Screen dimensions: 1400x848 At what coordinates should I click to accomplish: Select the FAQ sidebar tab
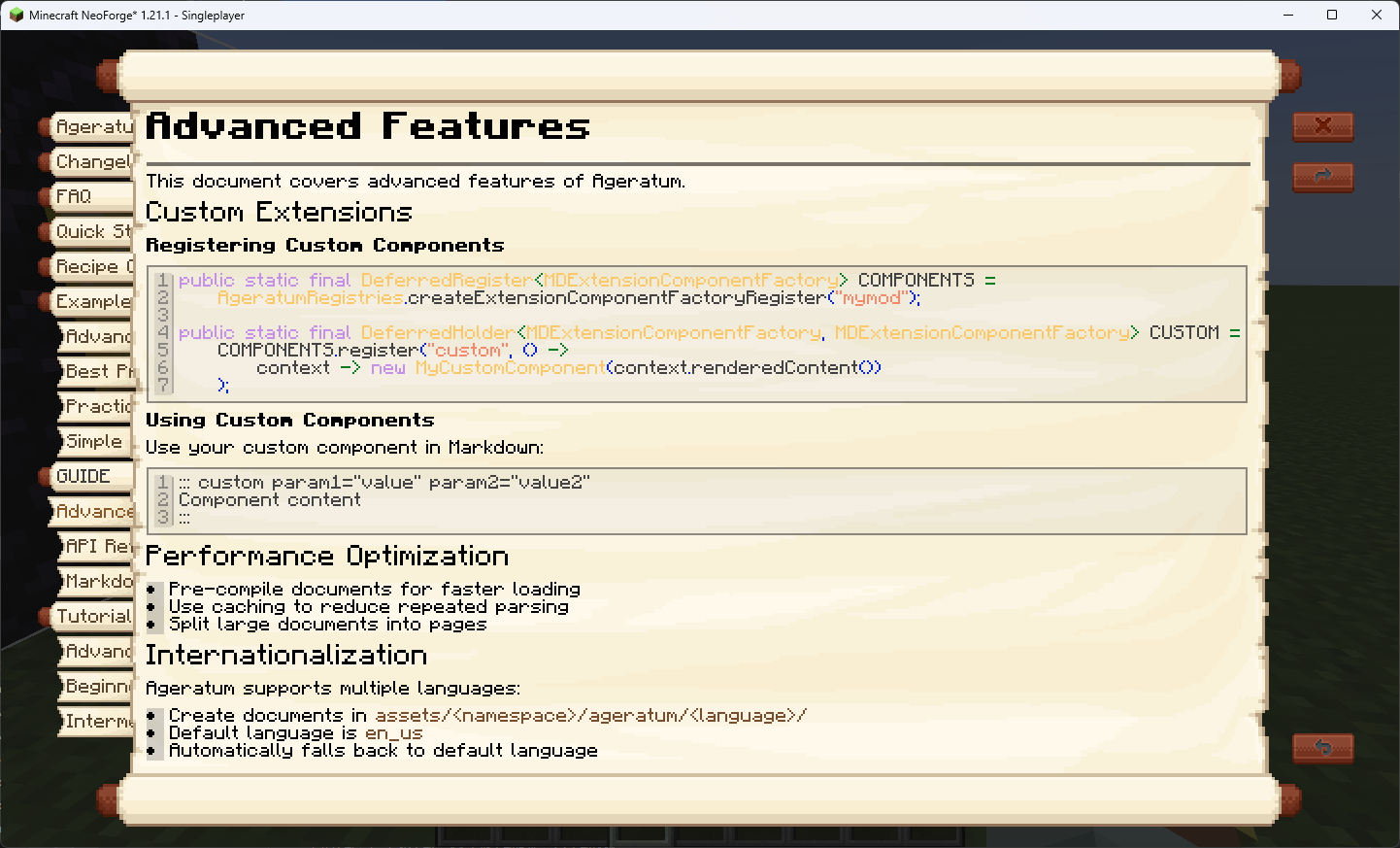click(87, 197)
